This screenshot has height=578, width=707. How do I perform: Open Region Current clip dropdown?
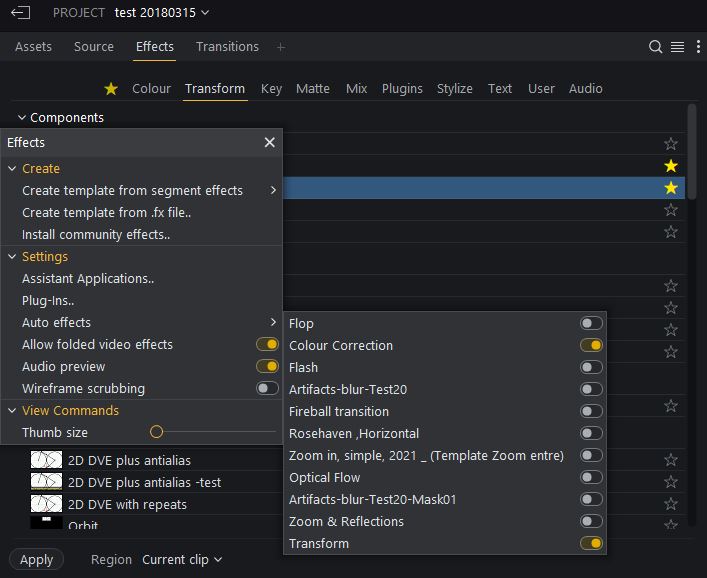tap(182, 560)
